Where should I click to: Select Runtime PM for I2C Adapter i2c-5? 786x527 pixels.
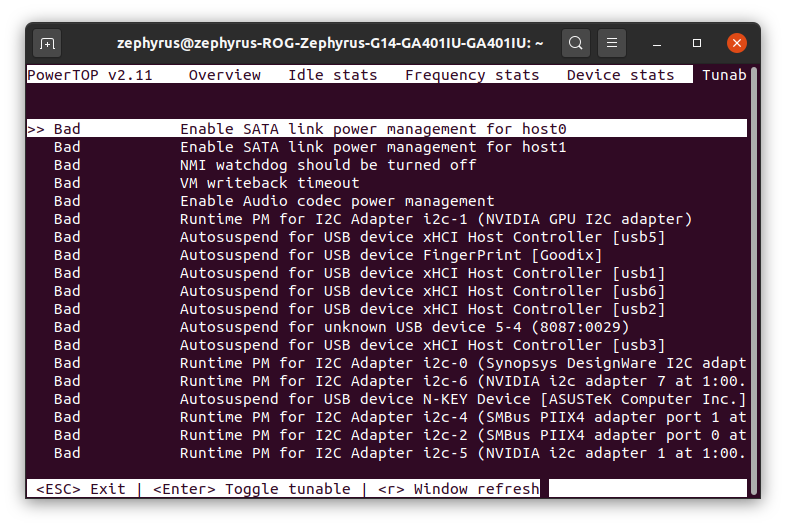pyautogui.click(x=386, y=454)
